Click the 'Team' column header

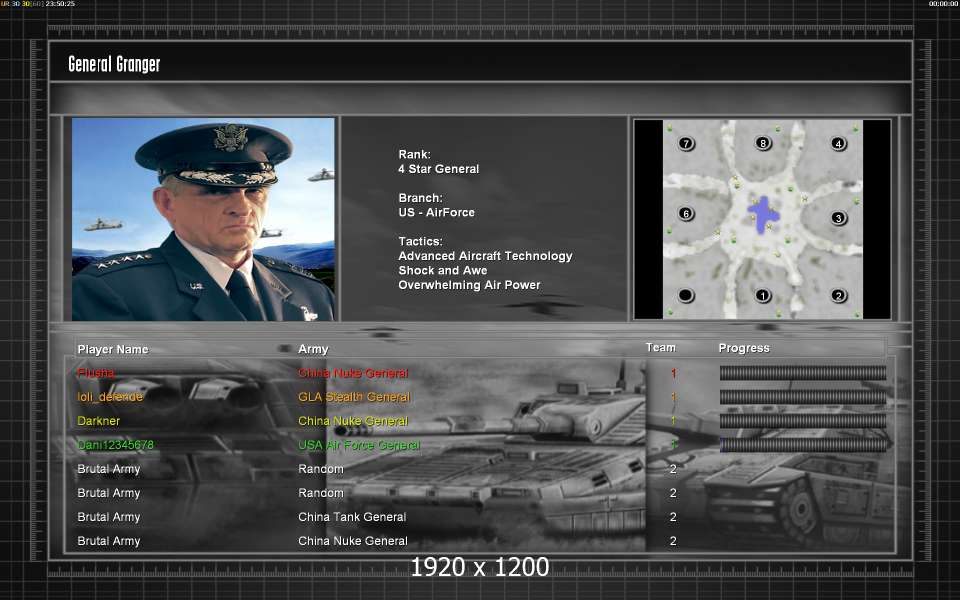click(x=661, y=347)
